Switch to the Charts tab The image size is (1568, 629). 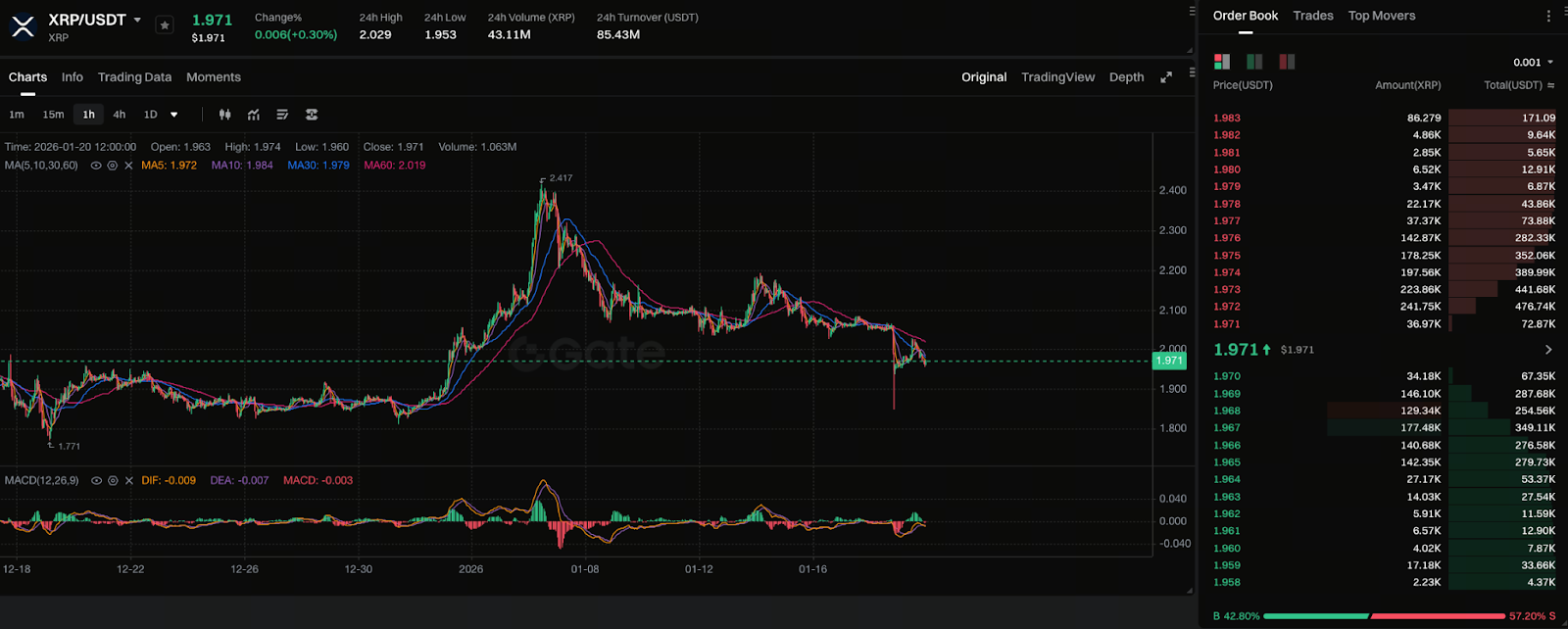click(27, 77)
